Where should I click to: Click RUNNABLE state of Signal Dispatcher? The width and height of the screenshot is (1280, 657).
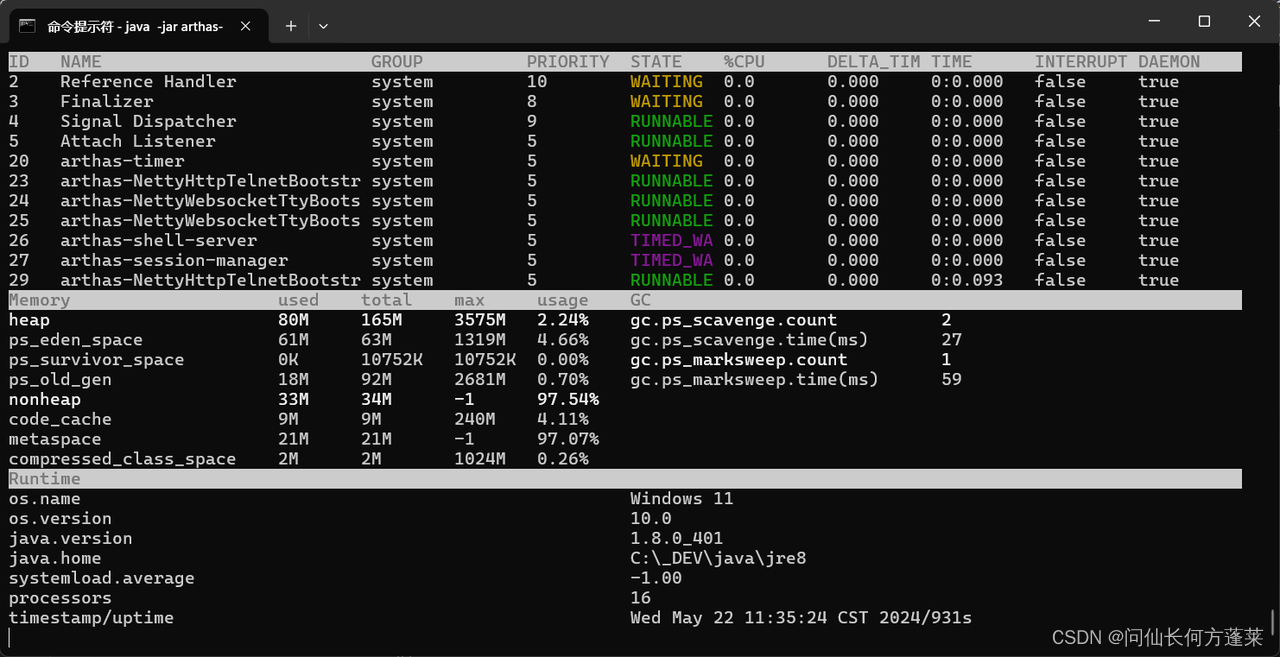pyautogui.click(x=671, y=122)
